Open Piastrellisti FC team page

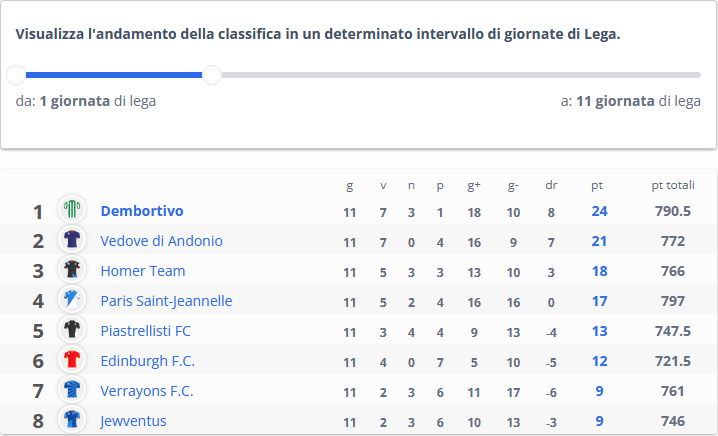(146, 331)
